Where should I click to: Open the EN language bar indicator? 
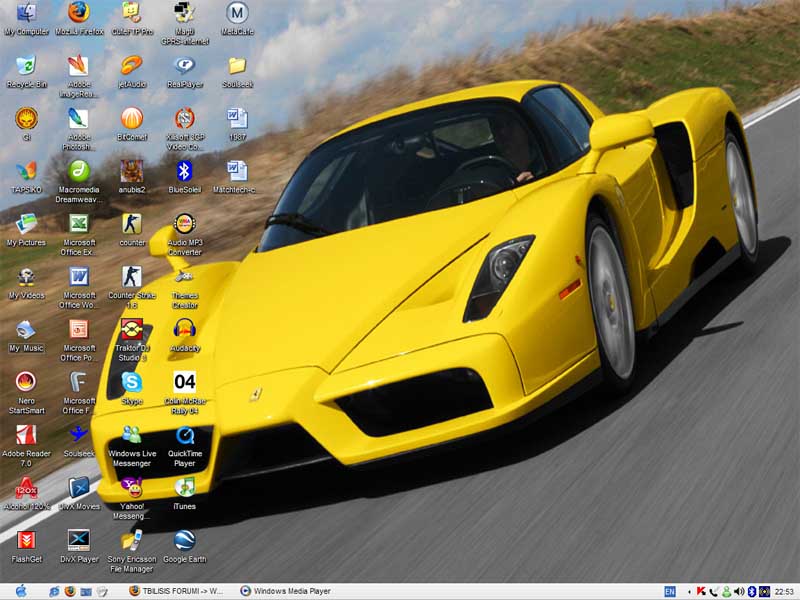coord(670,591)
